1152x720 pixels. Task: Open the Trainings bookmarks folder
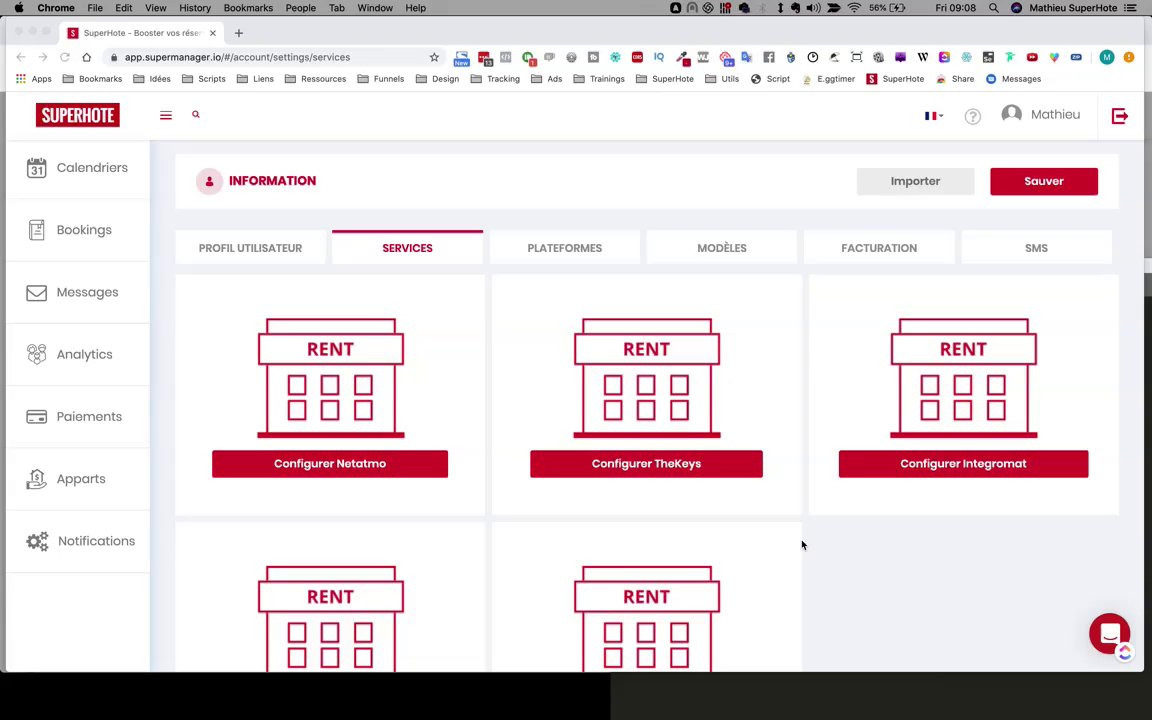[599, 79]
